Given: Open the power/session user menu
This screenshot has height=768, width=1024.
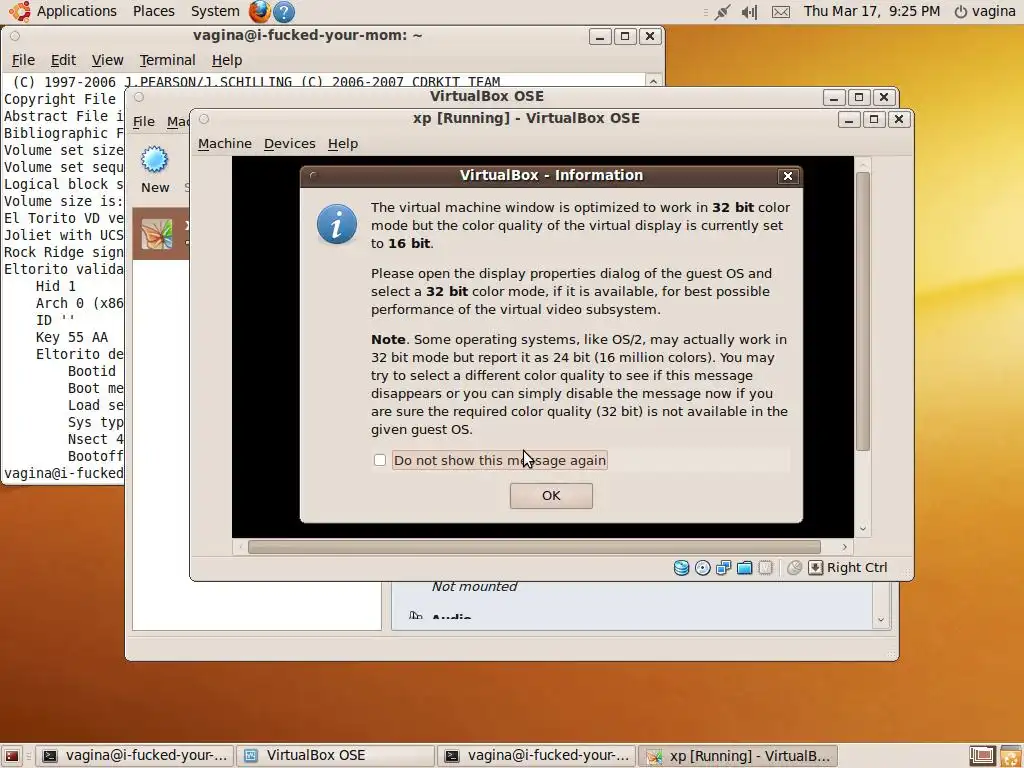Looking at the screenshot, I should (x=985, y=11).
